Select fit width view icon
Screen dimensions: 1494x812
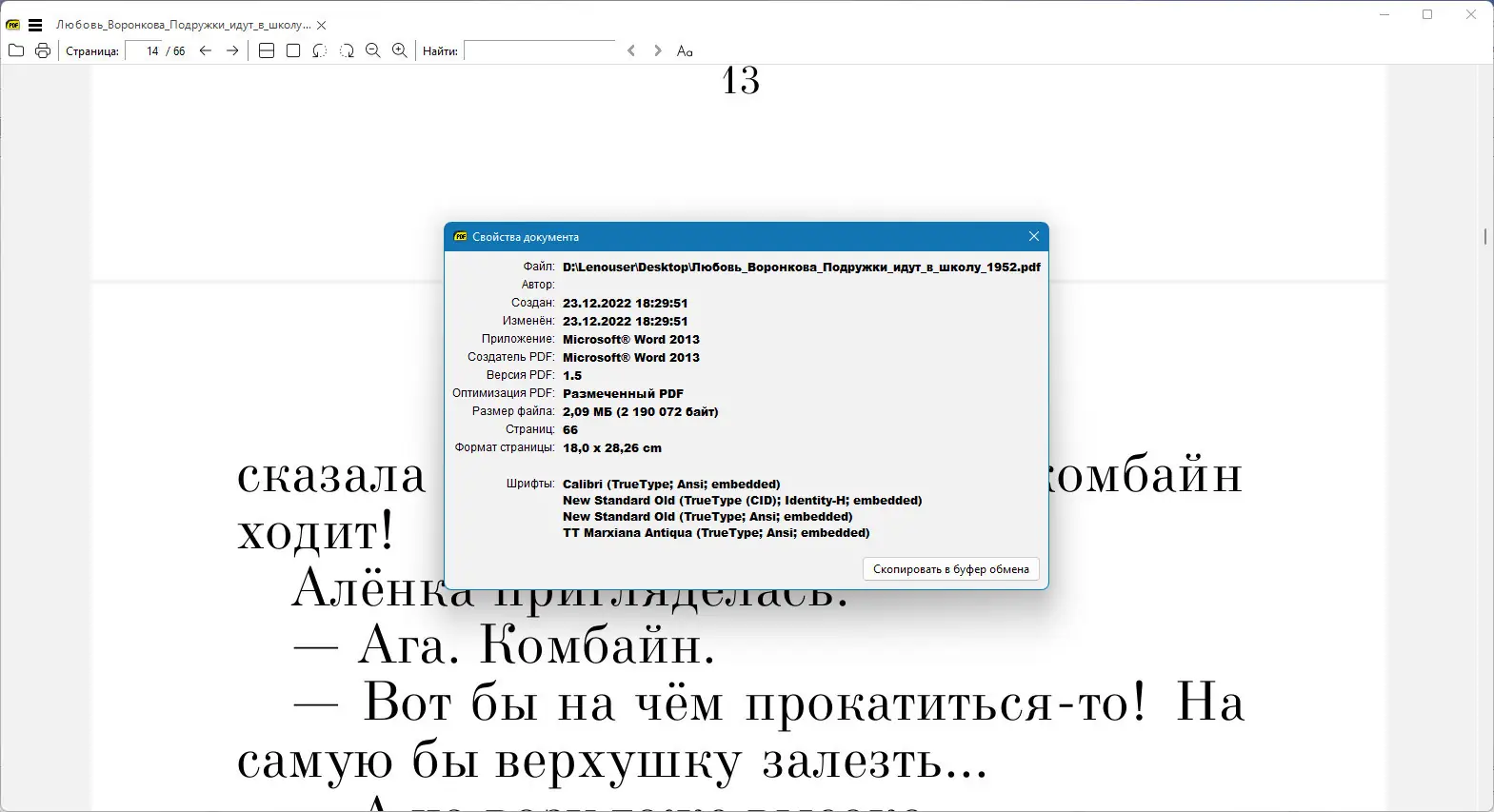267,50
